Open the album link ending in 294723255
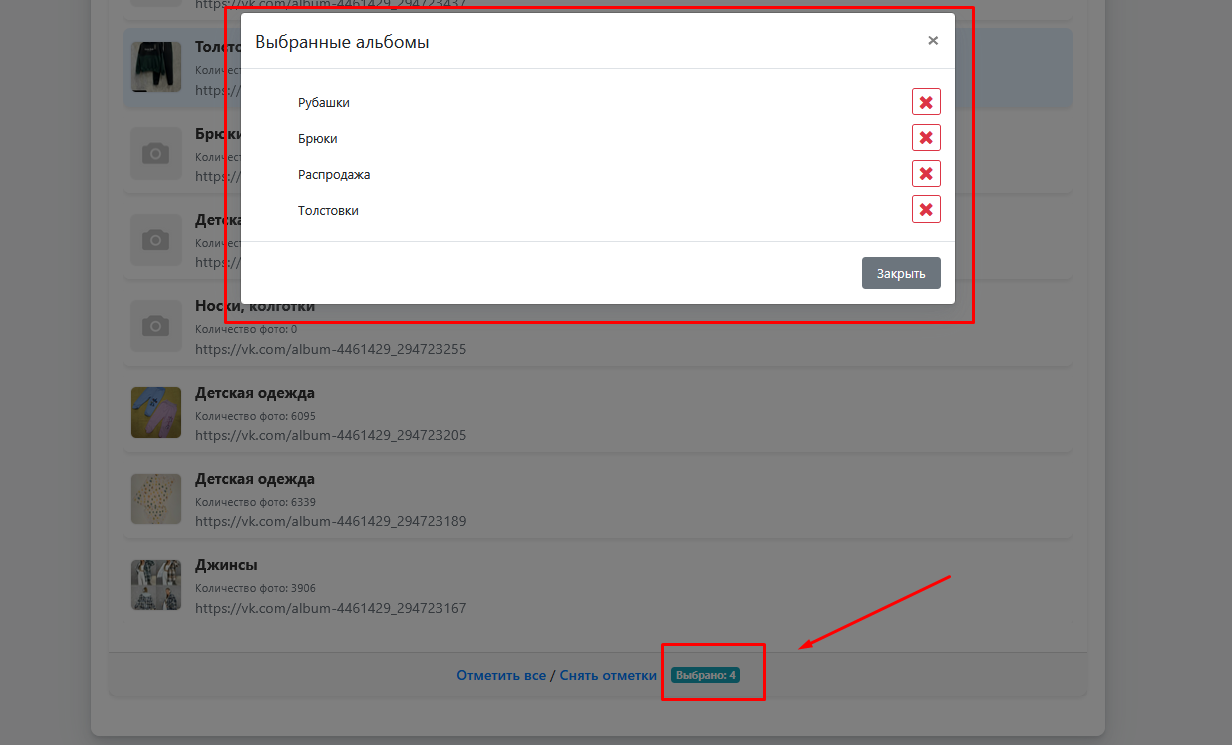 (x=330, y=350)
